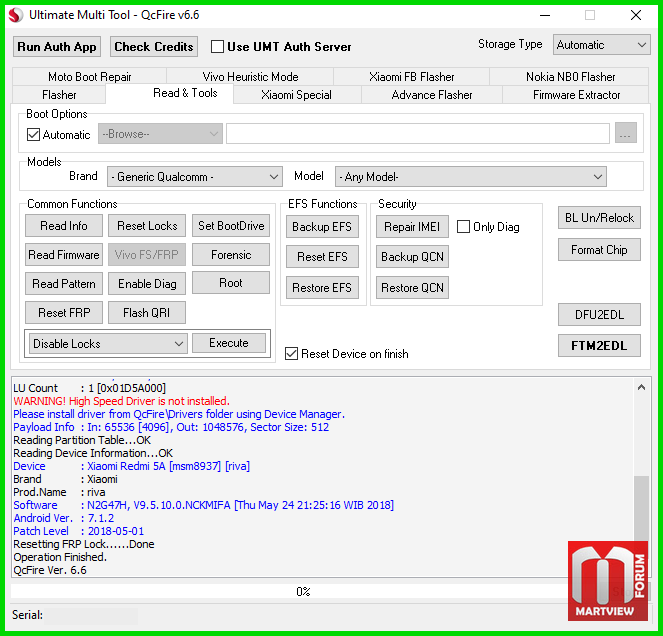
Task: Click the 'Resetting FRP Lock......Done' log line
Action: pos(84,544)
